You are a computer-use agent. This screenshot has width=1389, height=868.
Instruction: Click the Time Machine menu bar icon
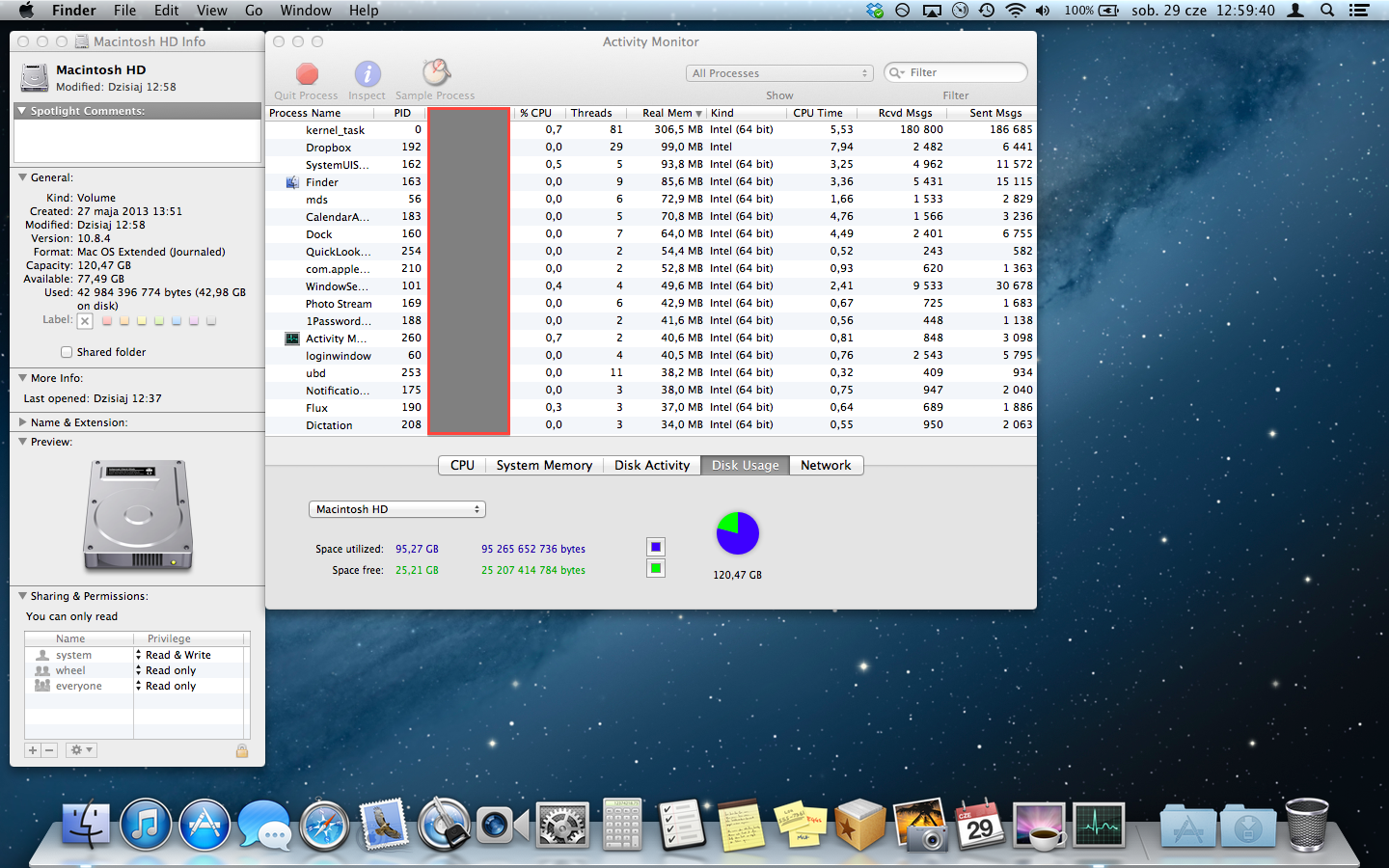pyautogui.click(x=987, y=11)
